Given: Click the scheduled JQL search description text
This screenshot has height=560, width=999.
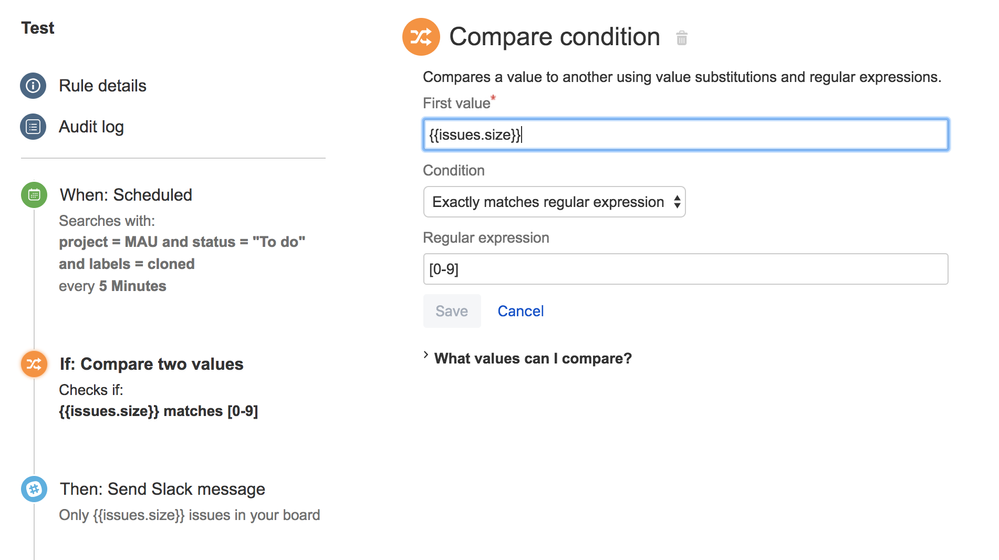Looking at the screenshot, I should (x=181, y=253).
